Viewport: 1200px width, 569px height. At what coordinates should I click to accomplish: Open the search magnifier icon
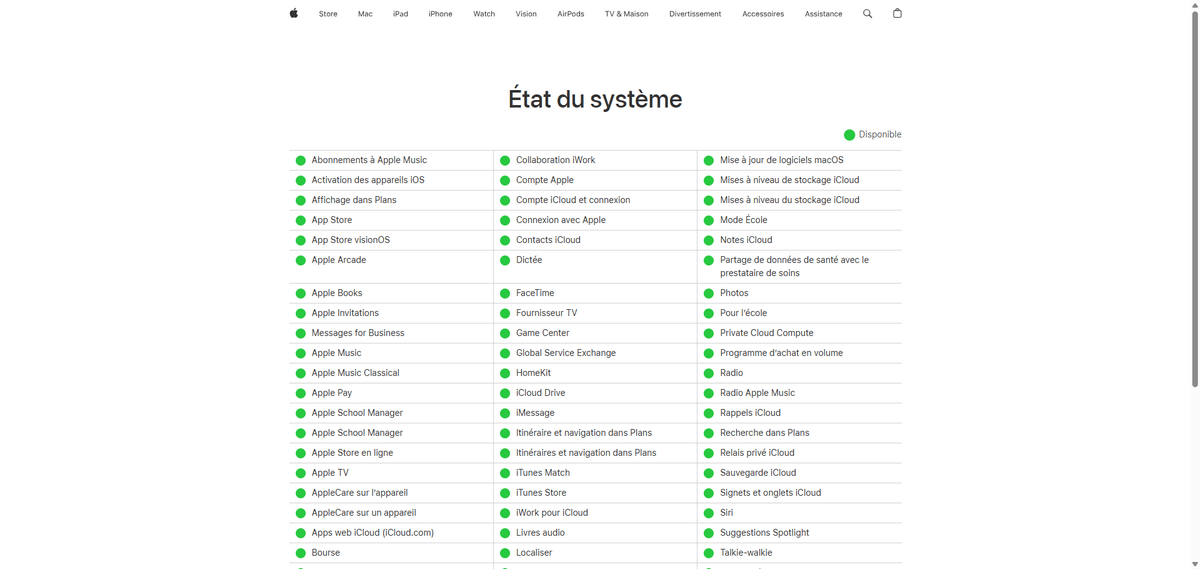click(867, 14)
